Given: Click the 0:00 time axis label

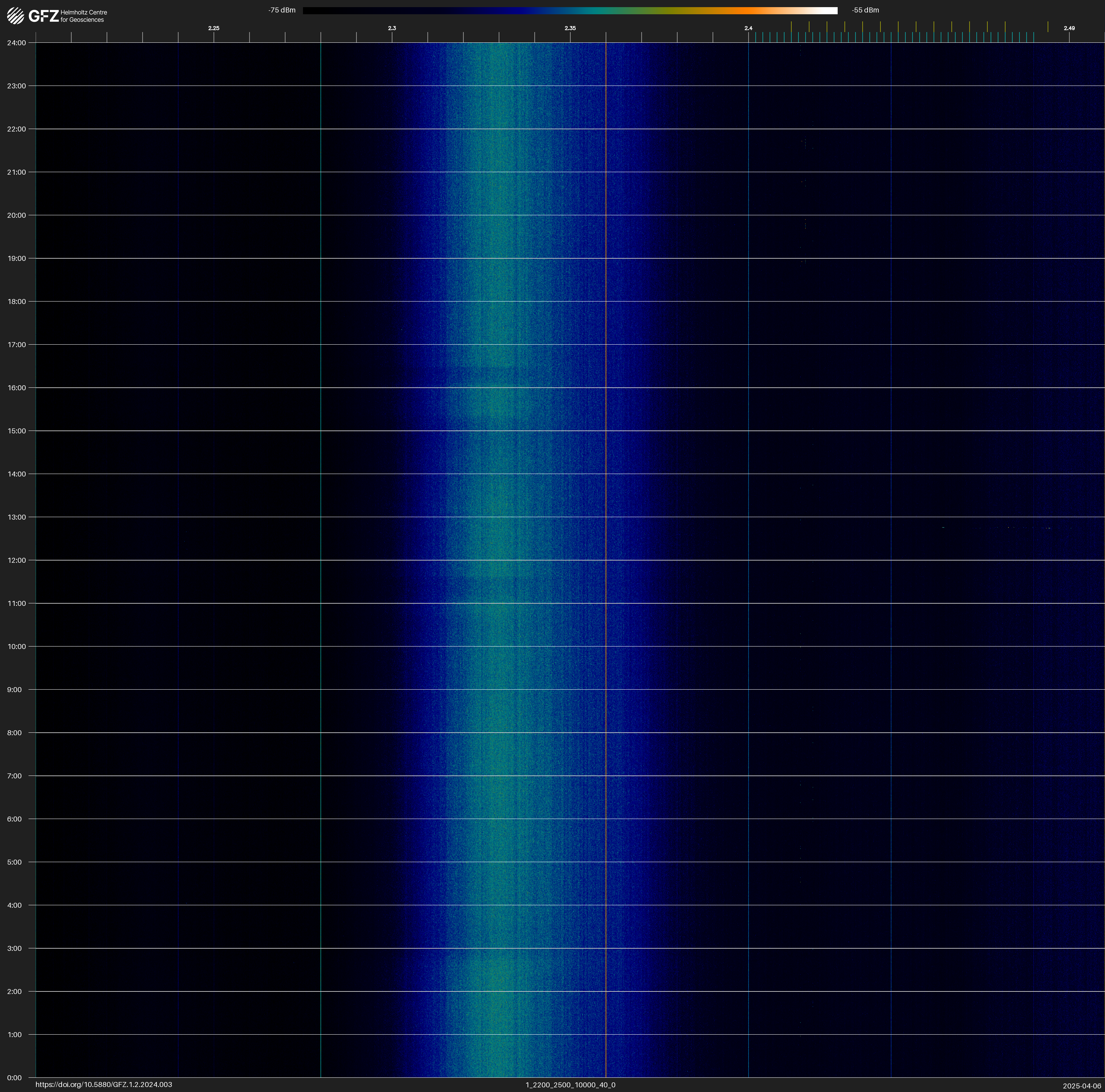Looking at the screenshot, I should (14, 1078).
